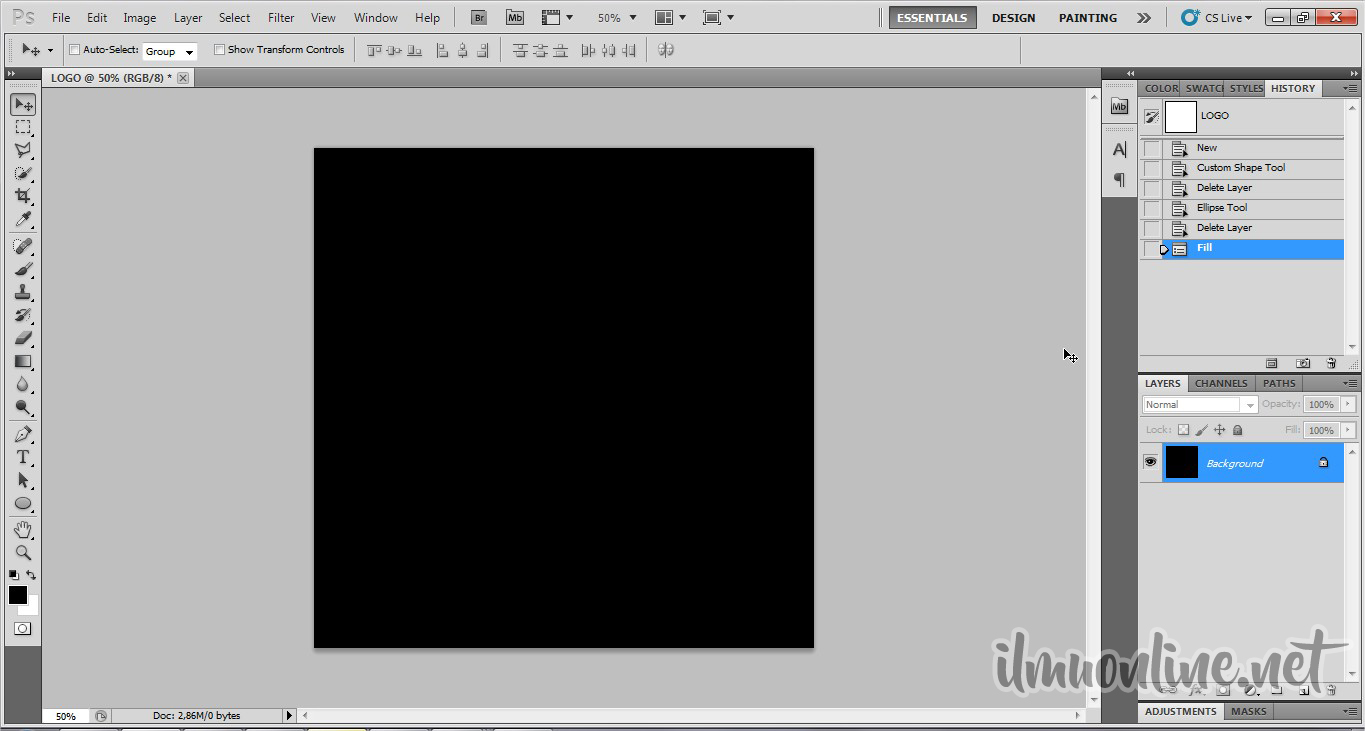Viewport: 1365px width, 731px height.
Task: Enable the Auto-Select checkbox
Action: click(x=75, y=50)
